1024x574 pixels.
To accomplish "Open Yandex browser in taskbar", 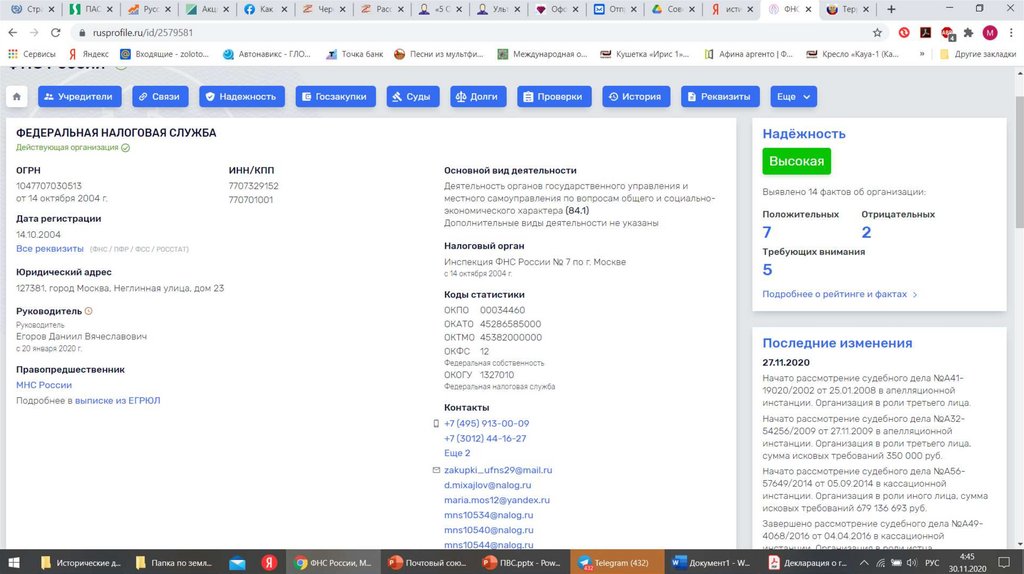I will [269, 562].
